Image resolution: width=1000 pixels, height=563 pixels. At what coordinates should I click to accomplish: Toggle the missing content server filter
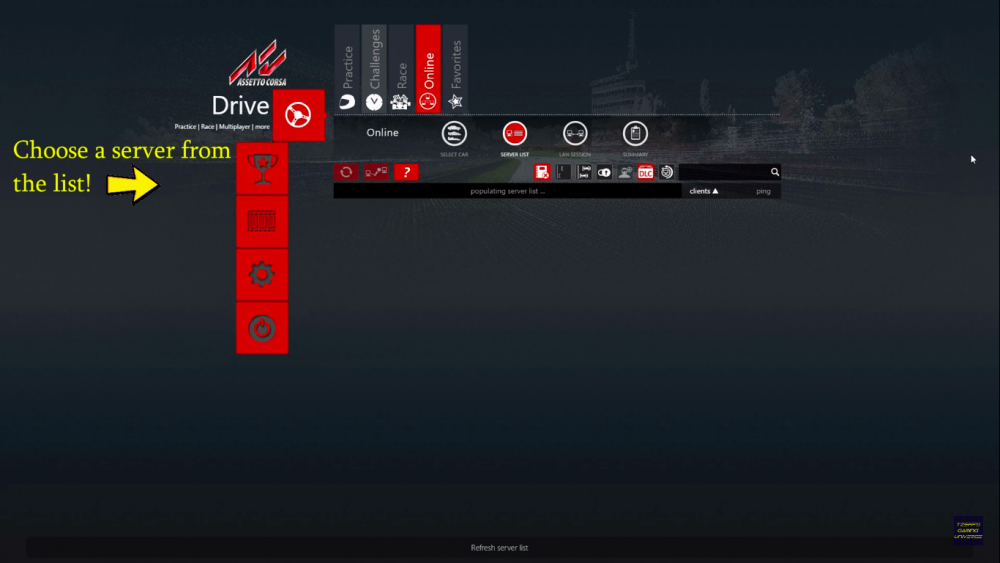coord(542,172)
